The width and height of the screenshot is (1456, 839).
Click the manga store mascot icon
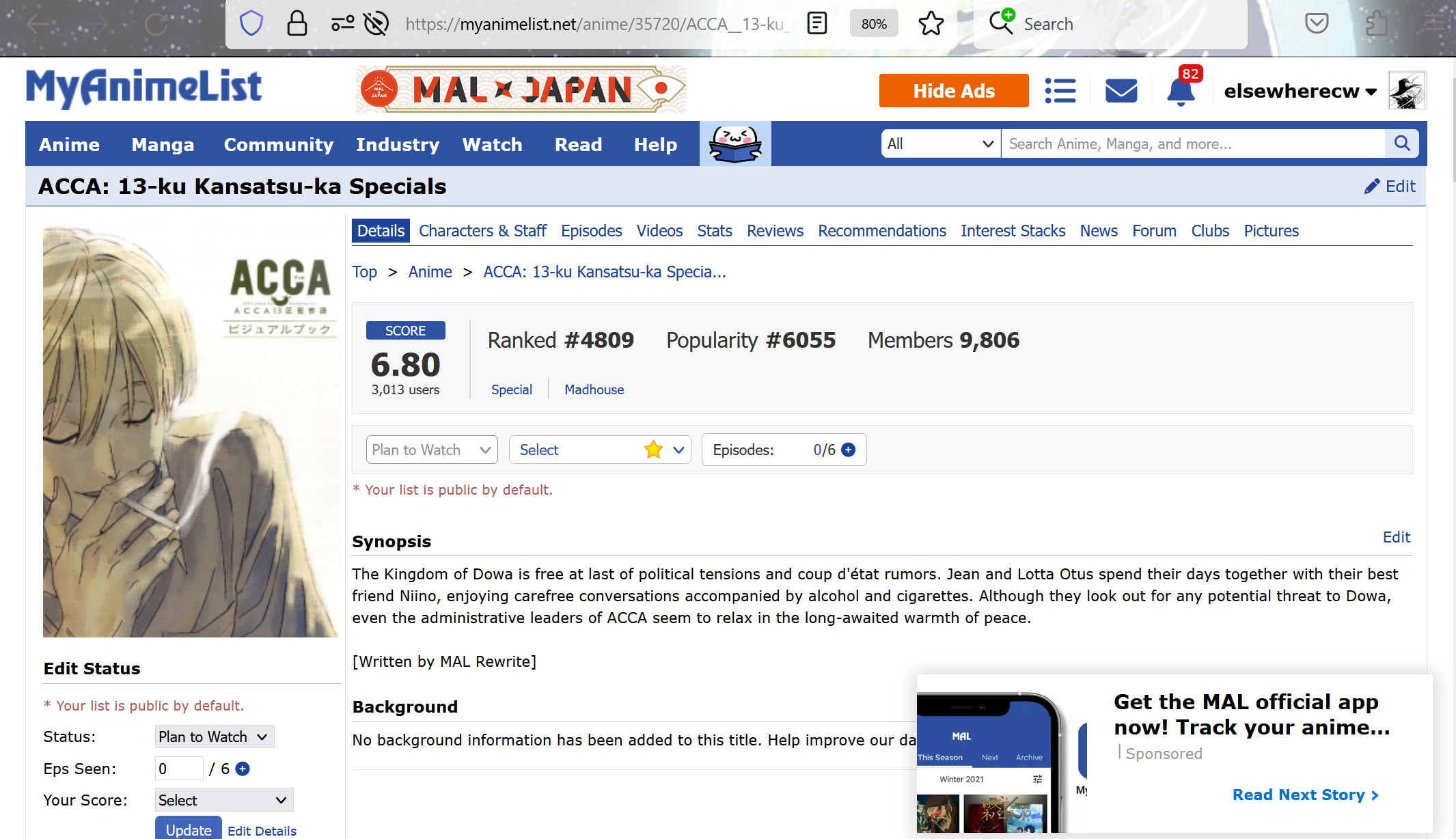735,143
